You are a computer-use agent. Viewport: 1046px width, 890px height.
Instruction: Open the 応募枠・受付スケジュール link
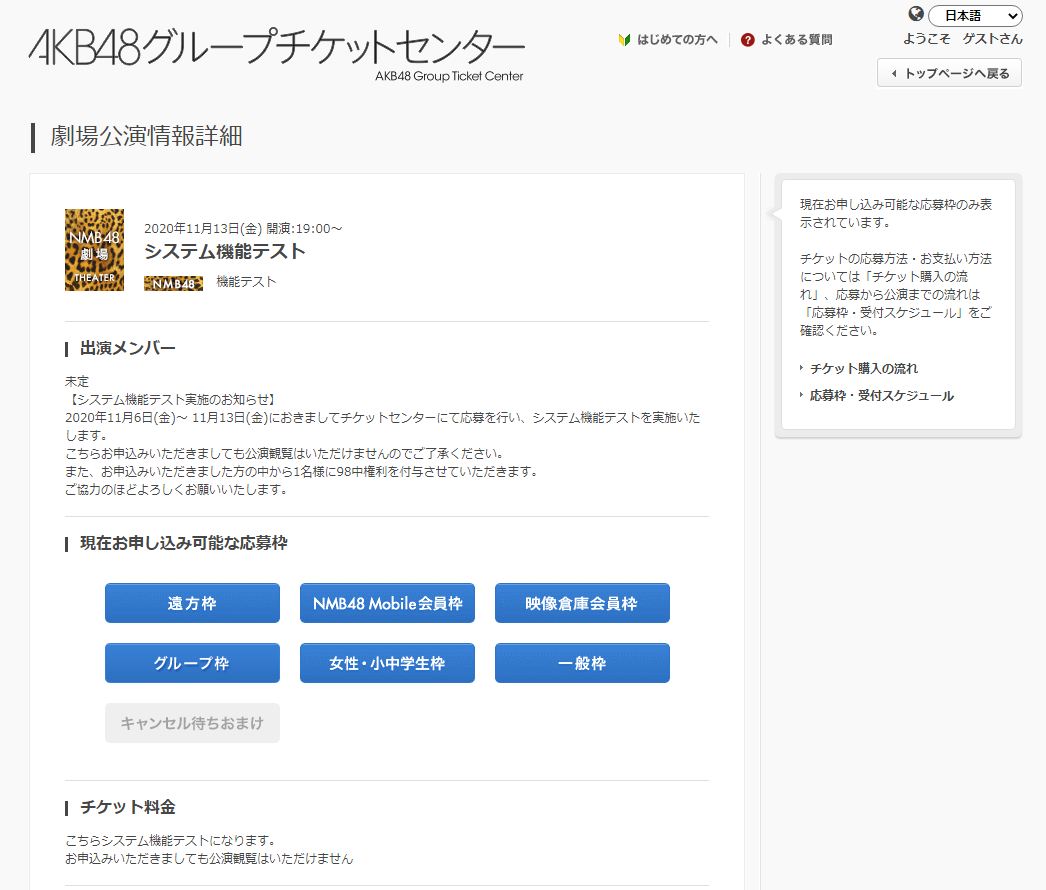pos(881,396)
